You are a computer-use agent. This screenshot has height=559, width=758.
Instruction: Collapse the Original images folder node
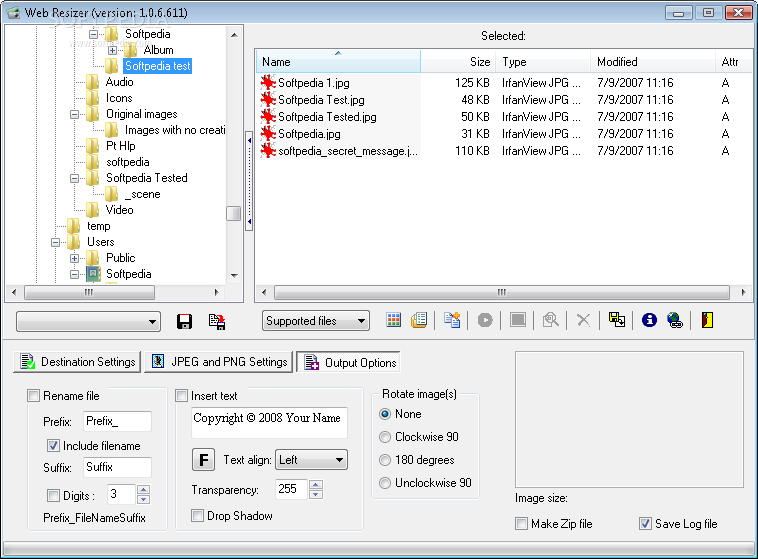[74, 115]
